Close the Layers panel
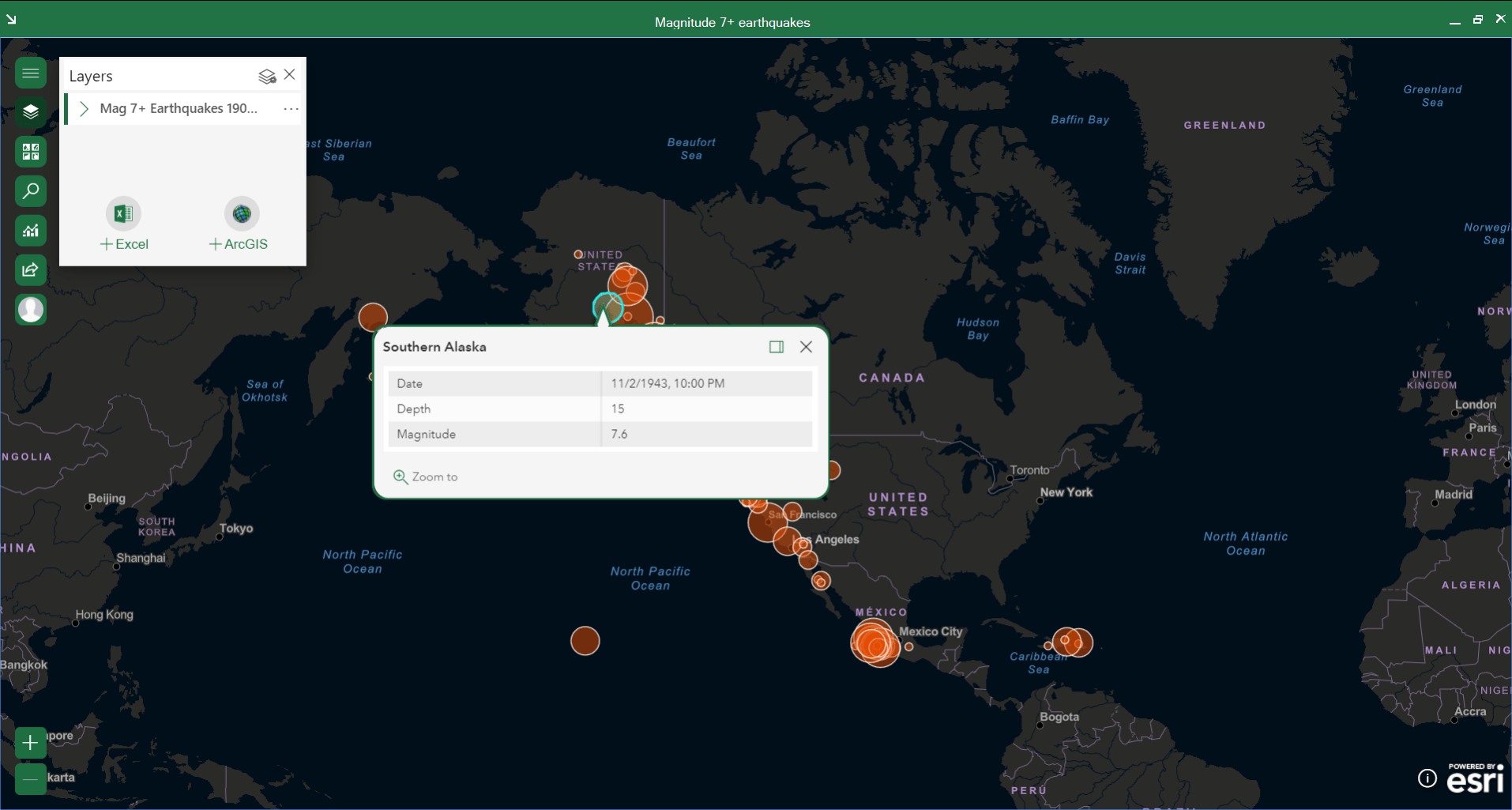 tap(289, 74)
